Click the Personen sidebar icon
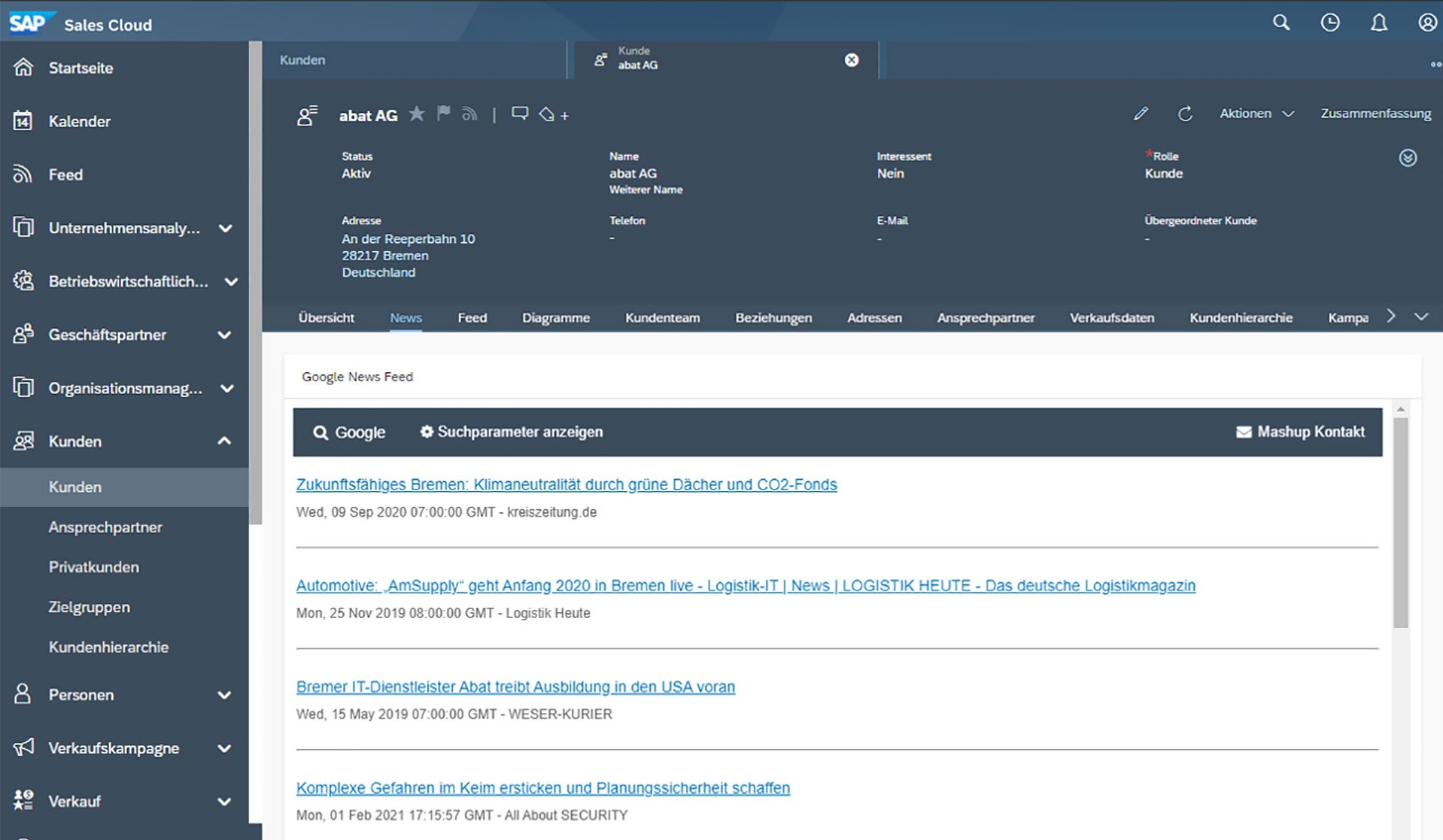Image resolution: width=1443 pixels, height=840 pixels. point(23,693)
